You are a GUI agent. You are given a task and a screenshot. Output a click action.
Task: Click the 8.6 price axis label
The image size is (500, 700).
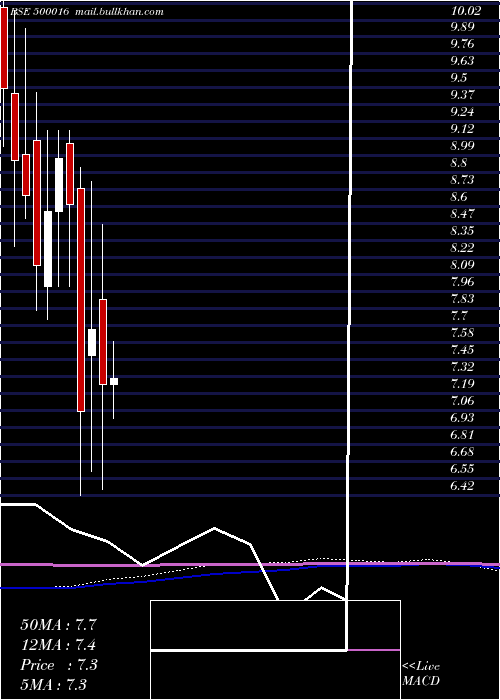tap(459, 196)
